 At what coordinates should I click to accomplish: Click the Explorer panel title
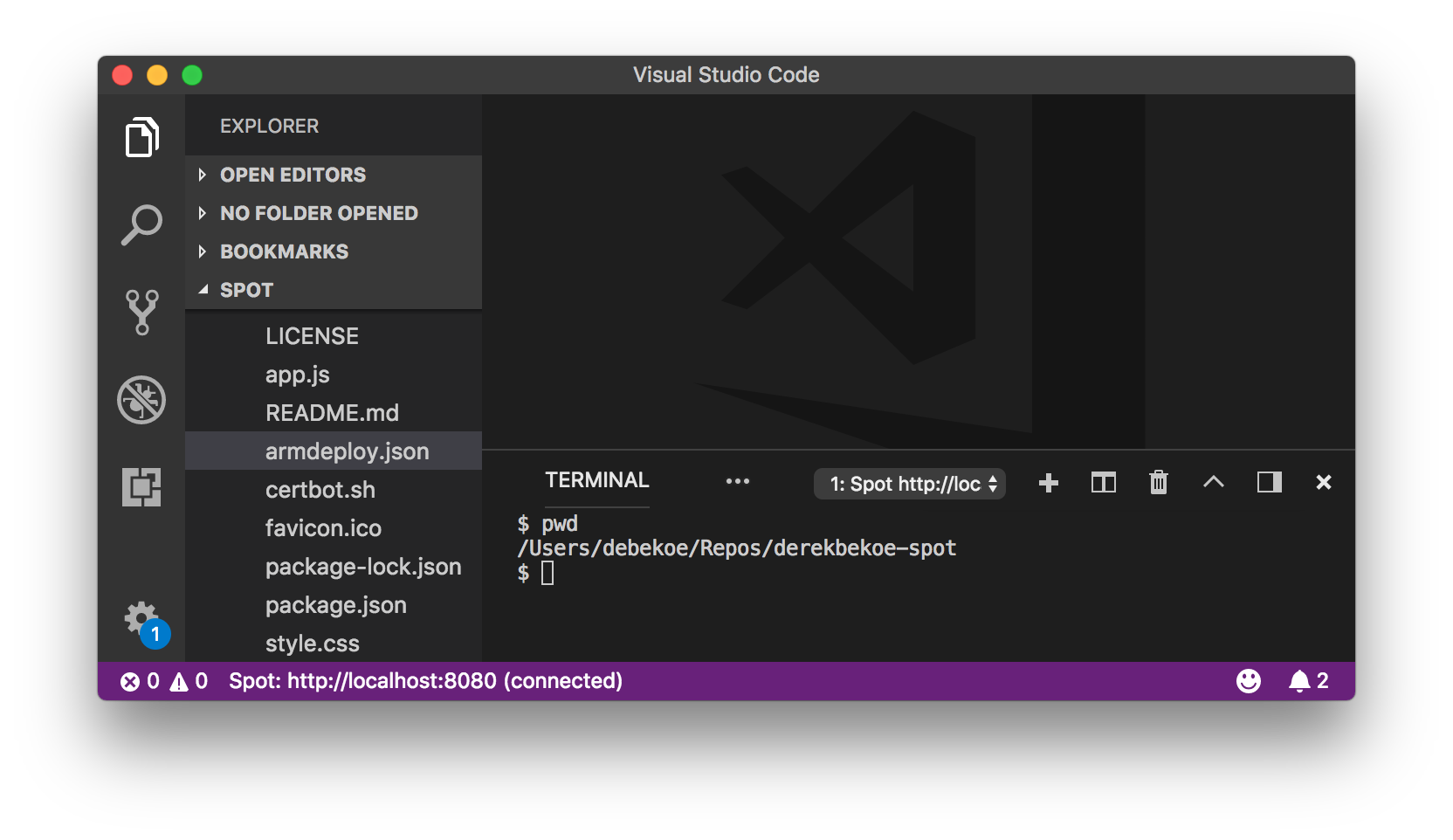pos(269,126)
